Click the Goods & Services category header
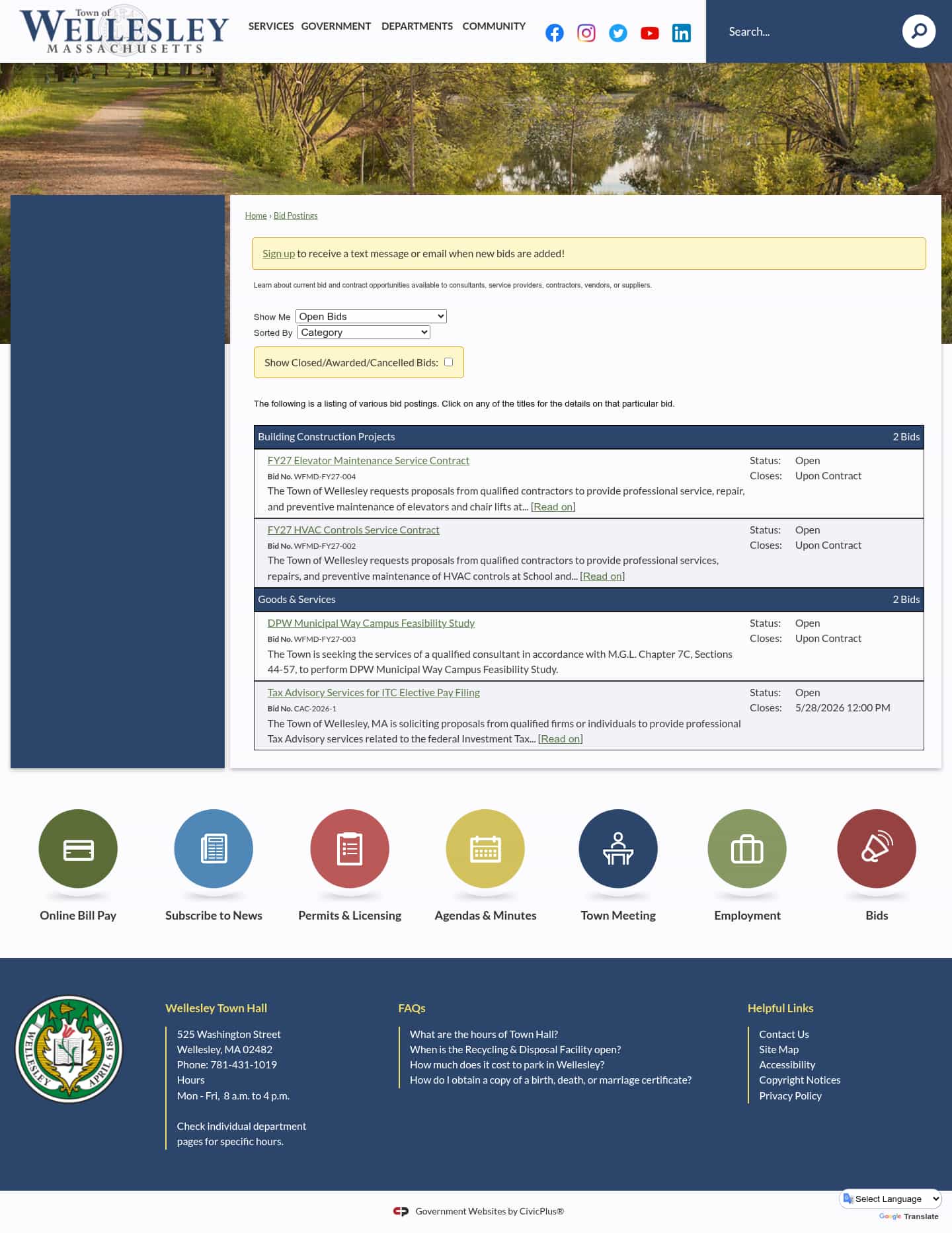This screenshot has height=1233, width=952. click(589, 600)
